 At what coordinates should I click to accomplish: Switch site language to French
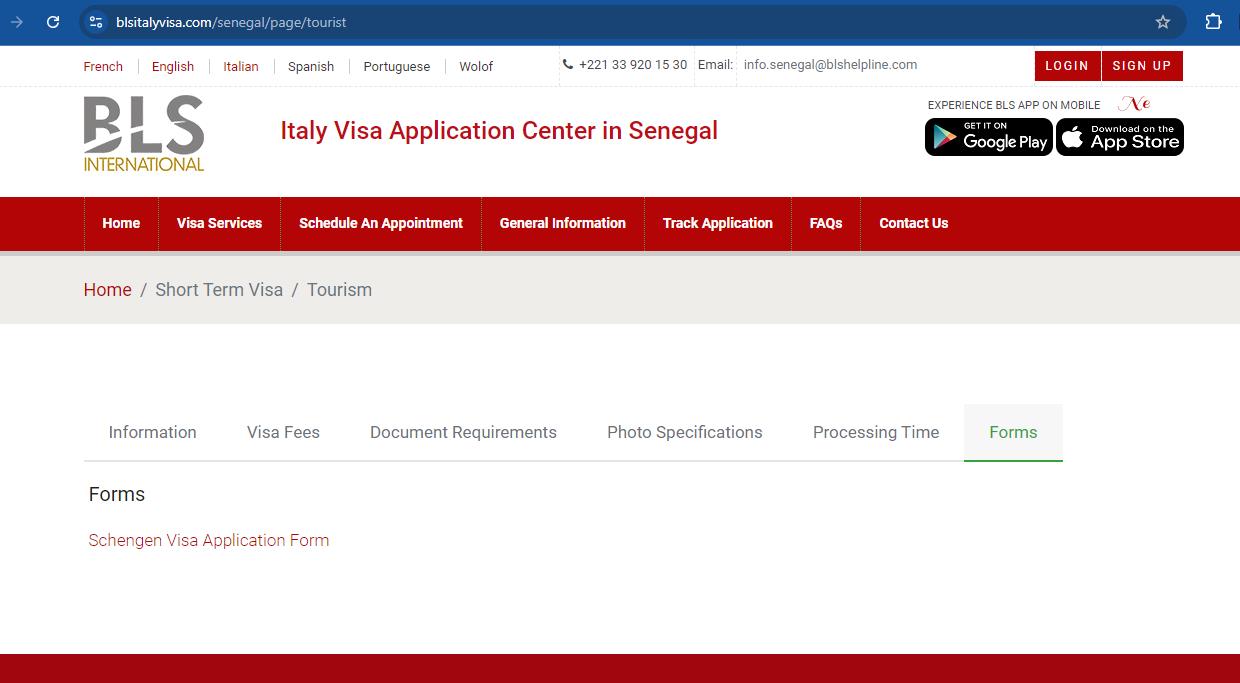pyautogui.click(x=103, y=66)
